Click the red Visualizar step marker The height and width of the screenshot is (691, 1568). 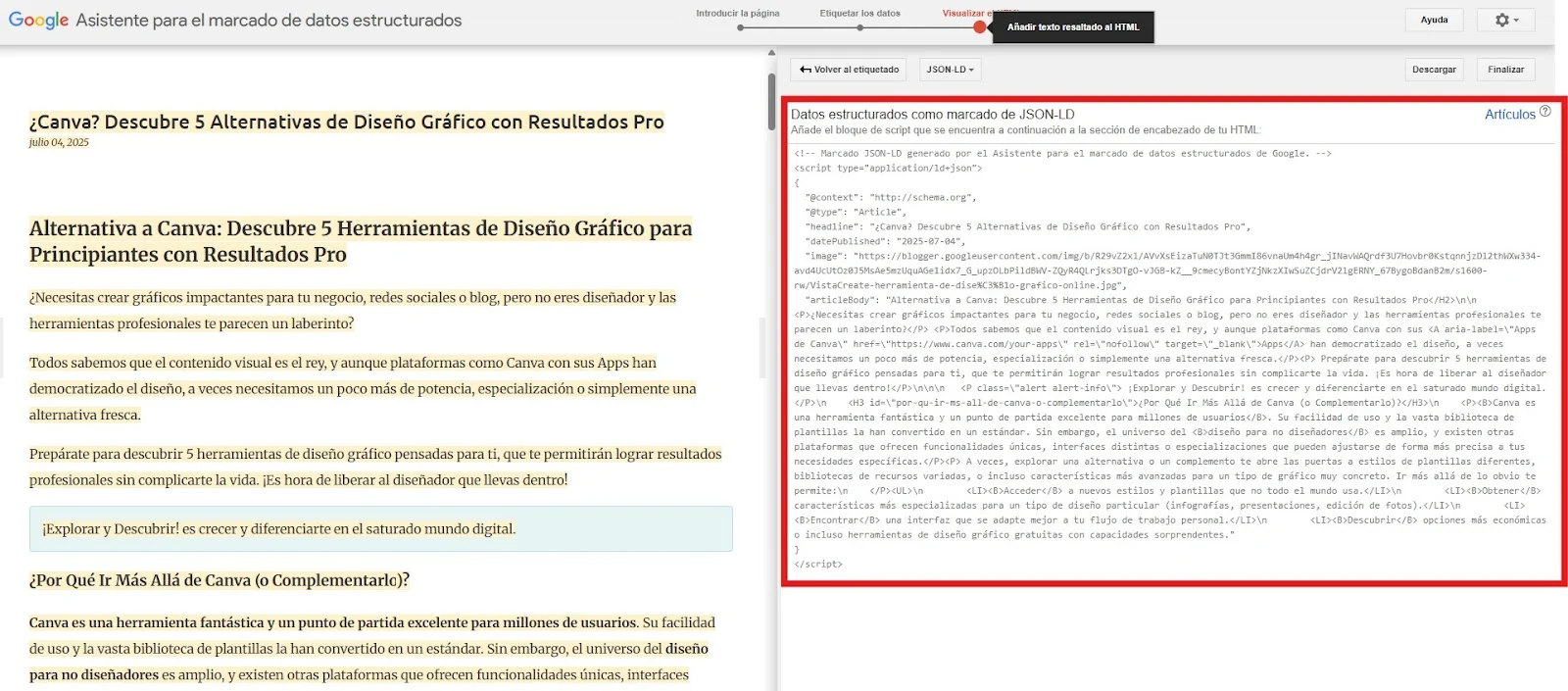[980, 27]
